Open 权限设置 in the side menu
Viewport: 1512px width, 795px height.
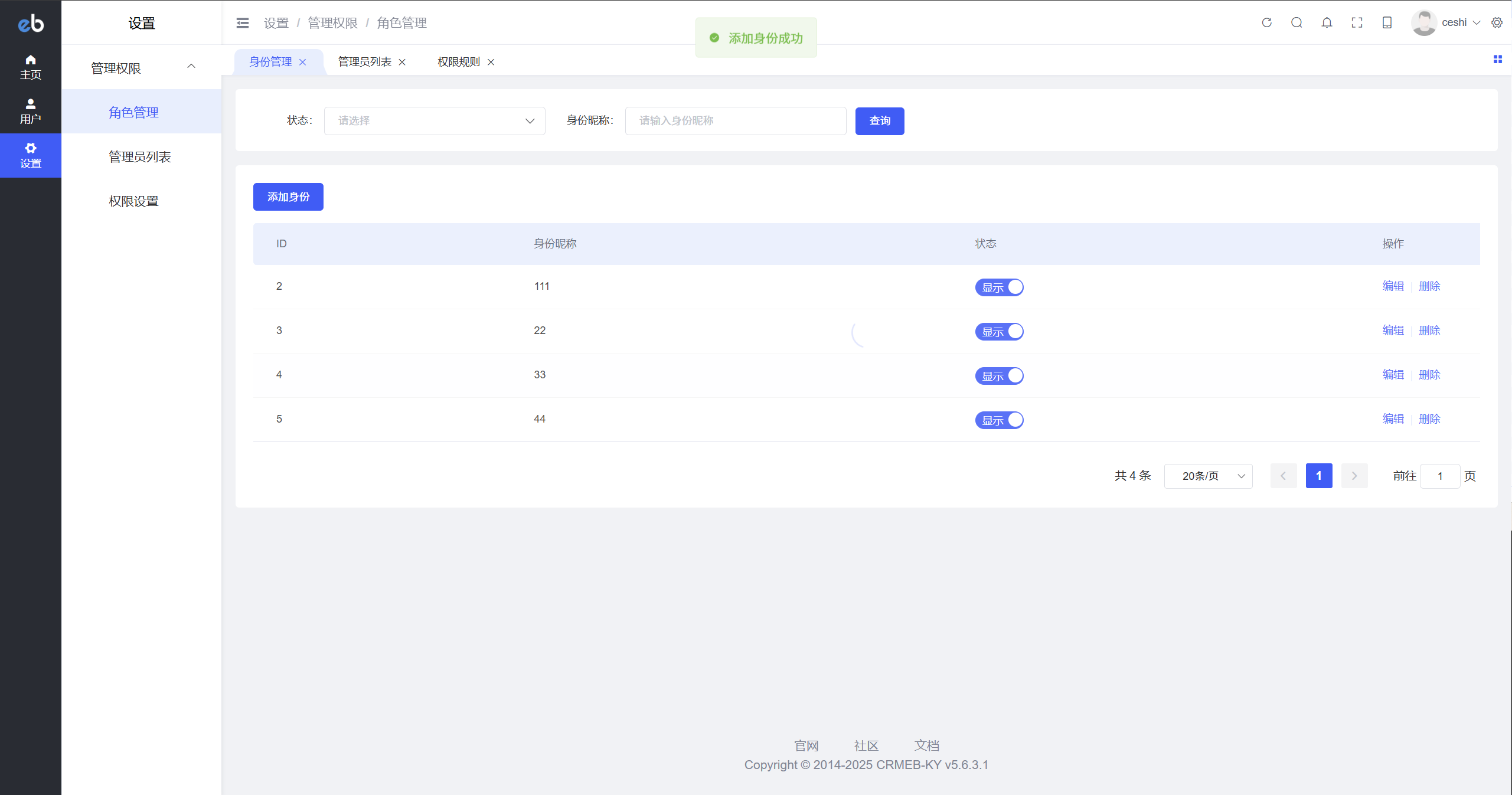[133, 201]
